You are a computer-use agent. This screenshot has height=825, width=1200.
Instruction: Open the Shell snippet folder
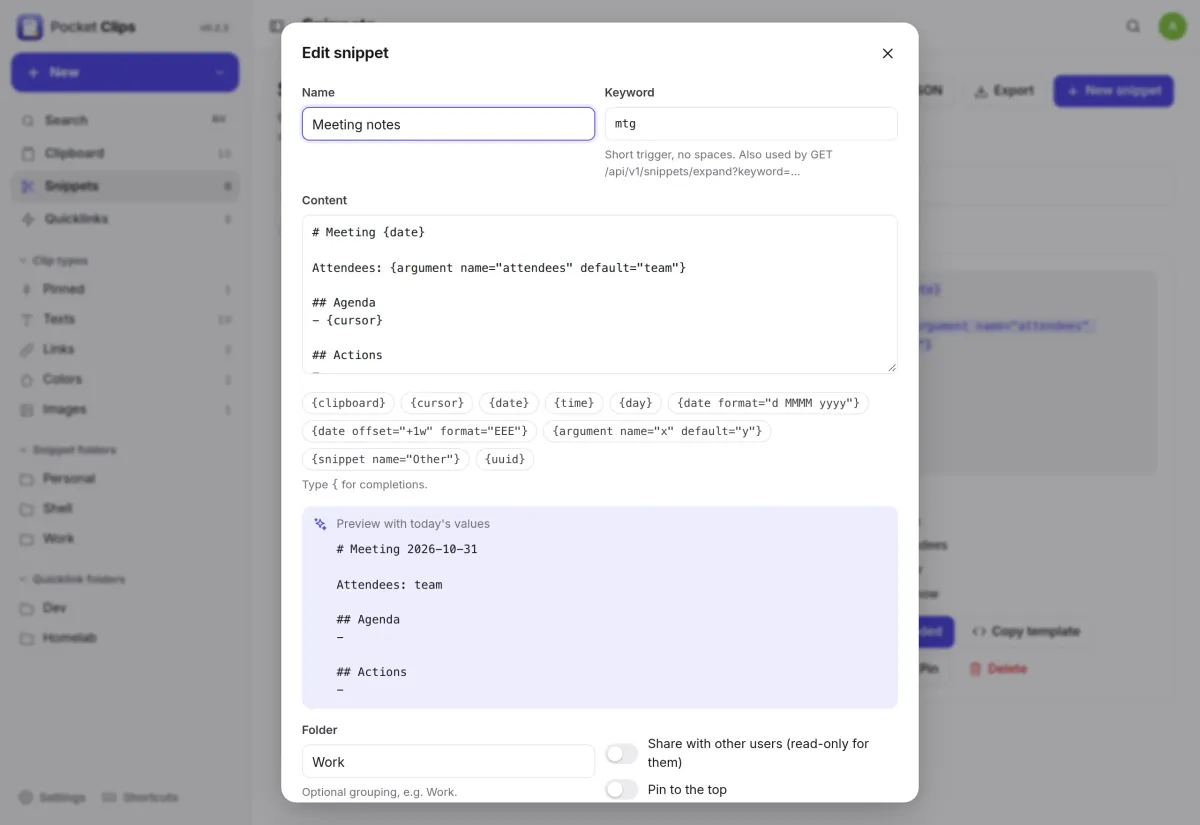125,508
